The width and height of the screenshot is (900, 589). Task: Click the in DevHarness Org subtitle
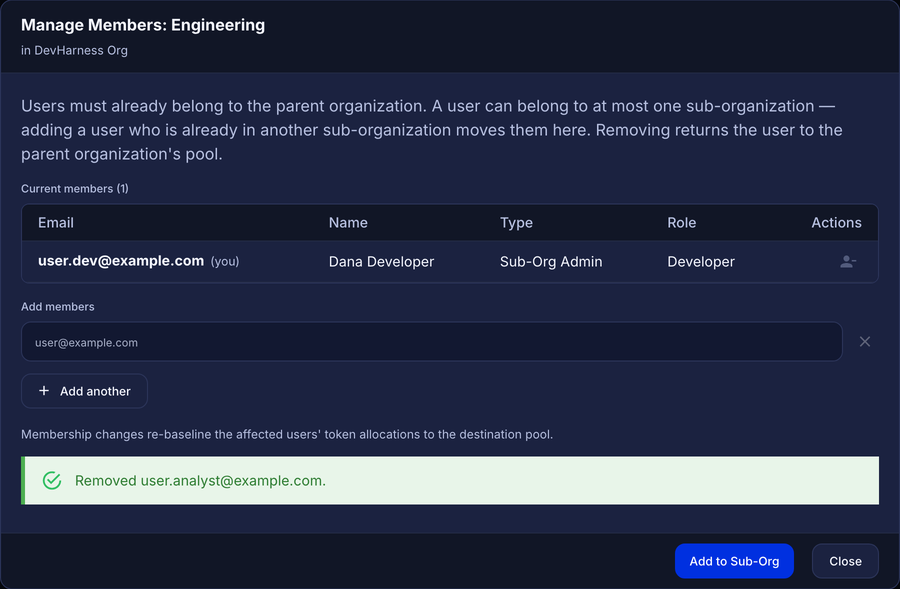coord(74,51)
